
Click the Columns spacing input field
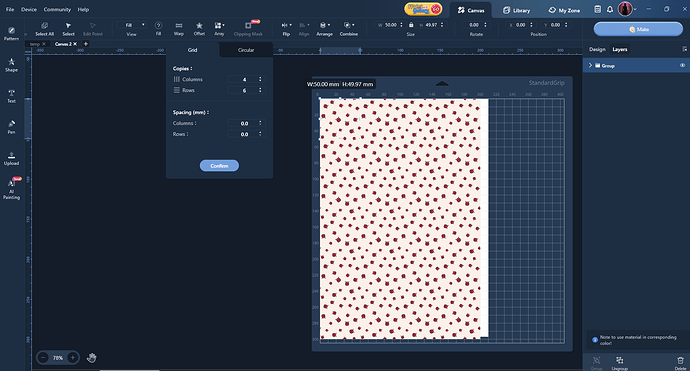coord(246,123)
